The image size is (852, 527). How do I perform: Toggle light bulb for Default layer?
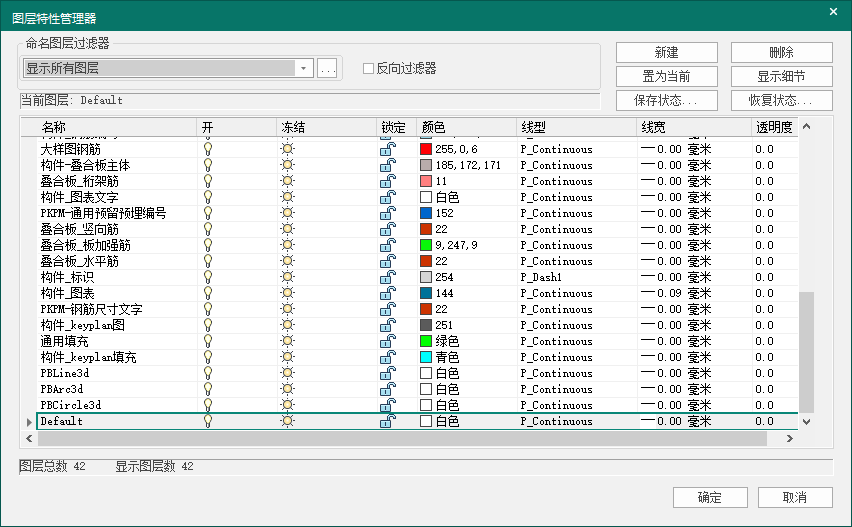click(x=209, y=421)
